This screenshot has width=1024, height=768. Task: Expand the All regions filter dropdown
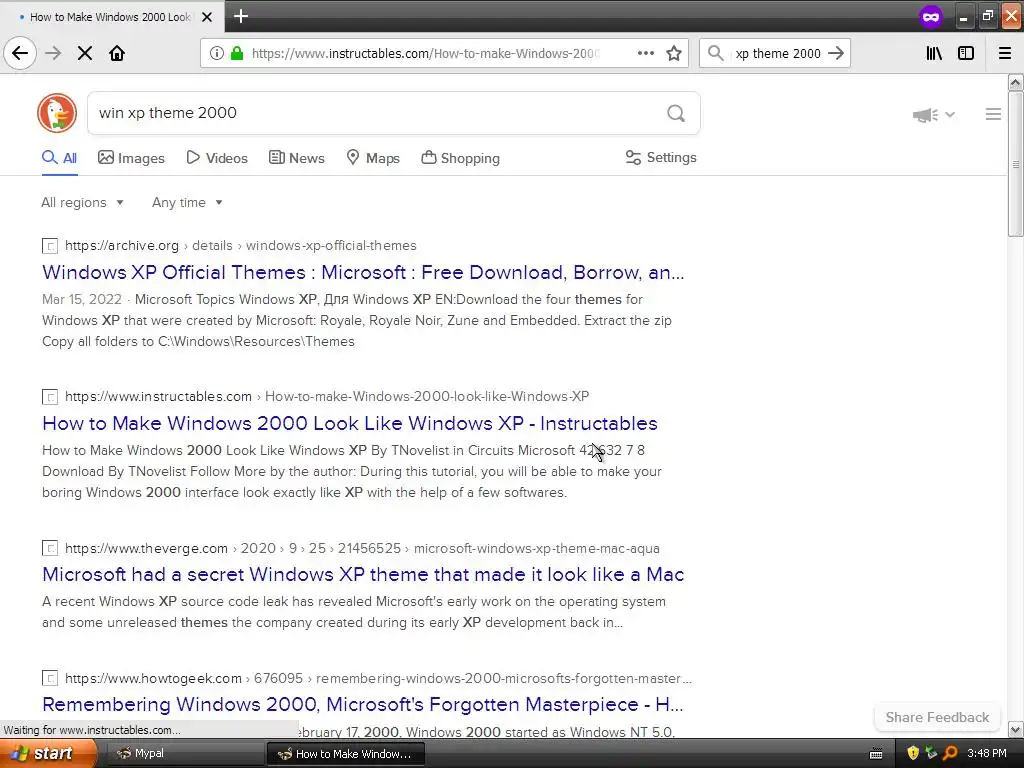(82, 202)
